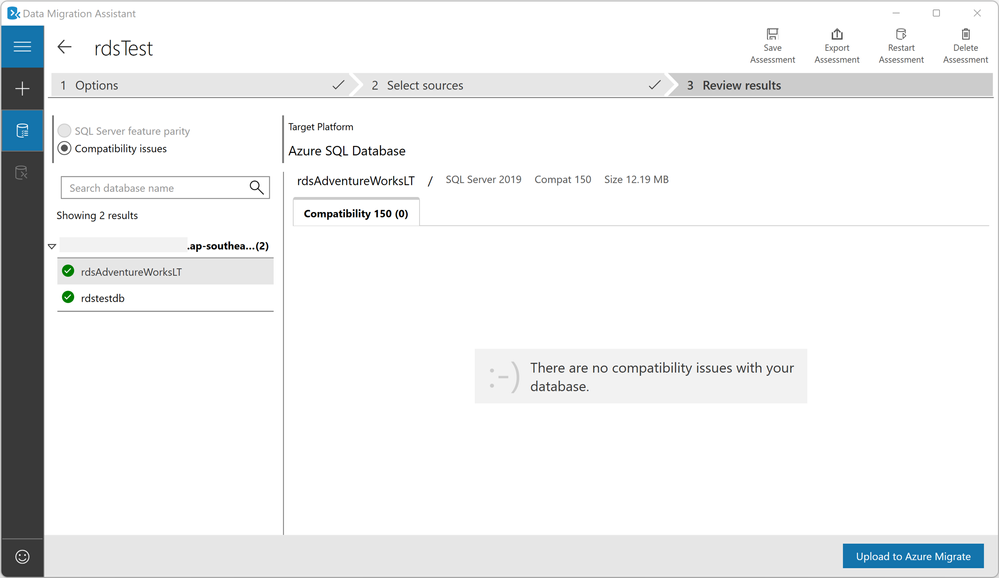
Task: Open the Migrations sidebar icon
Action: click(x=22, y=173)
